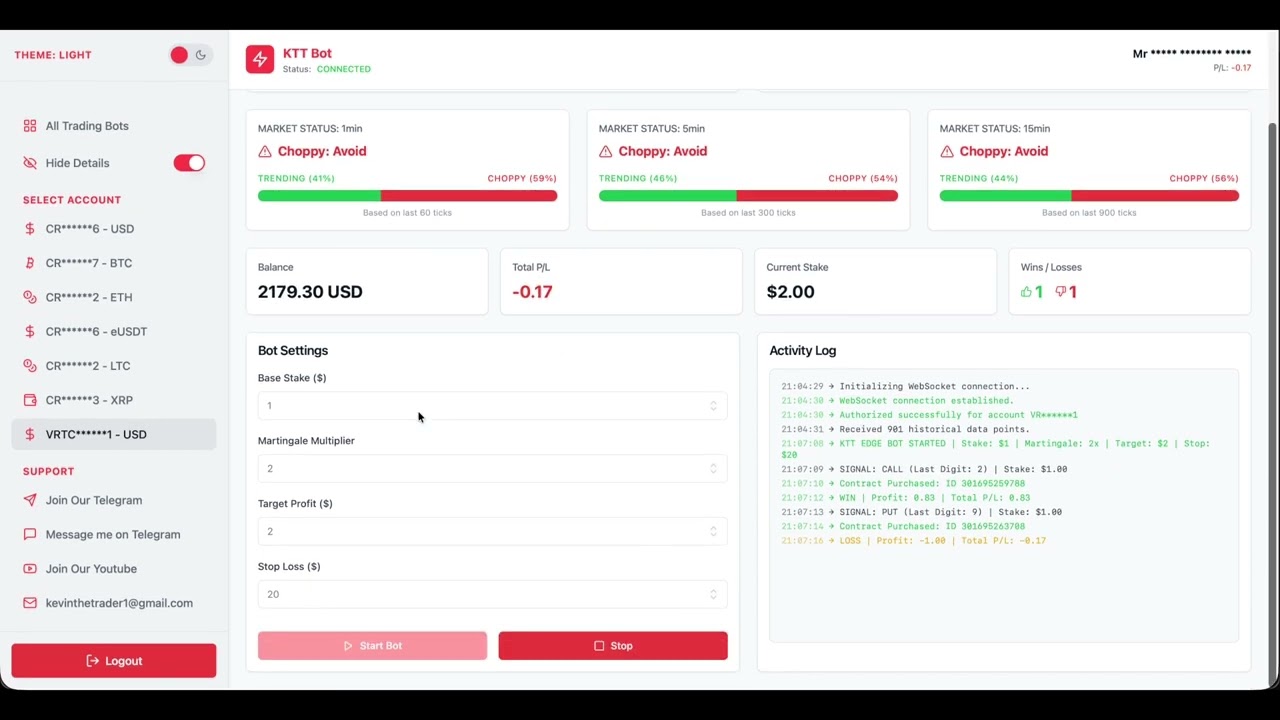1280x720 pixels.
Task: Open Message me on Telegram link
Action: (x=114, y=534)
